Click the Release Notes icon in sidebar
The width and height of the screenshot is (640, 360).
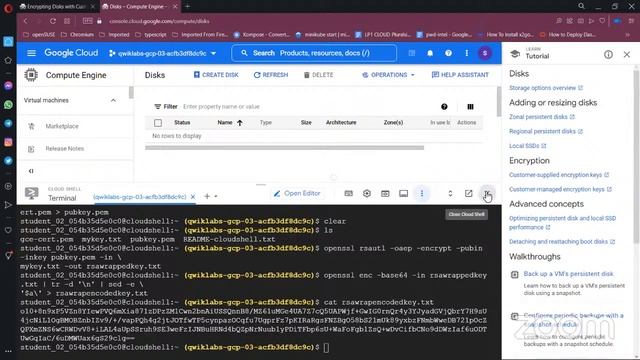[31, 149]
